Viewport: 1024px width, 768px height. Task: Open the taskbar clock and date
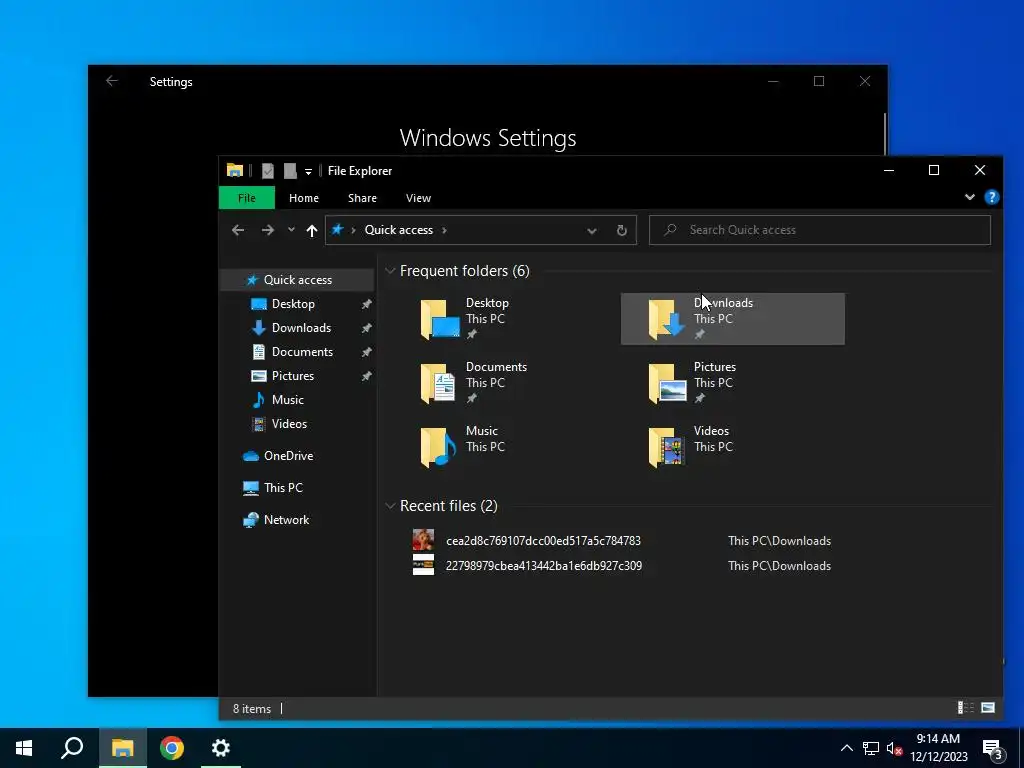938,748
